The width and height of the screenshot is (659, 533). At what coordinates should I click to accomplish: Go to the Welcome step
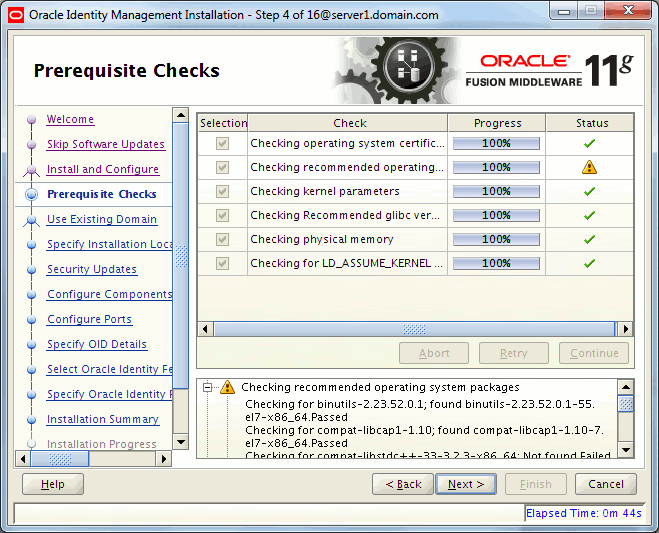[70, 119]
